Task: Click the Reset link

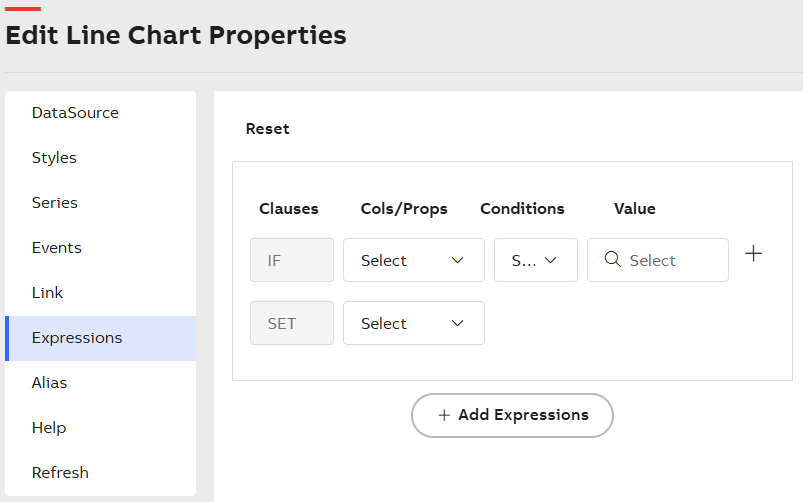Action: (267, 129)
